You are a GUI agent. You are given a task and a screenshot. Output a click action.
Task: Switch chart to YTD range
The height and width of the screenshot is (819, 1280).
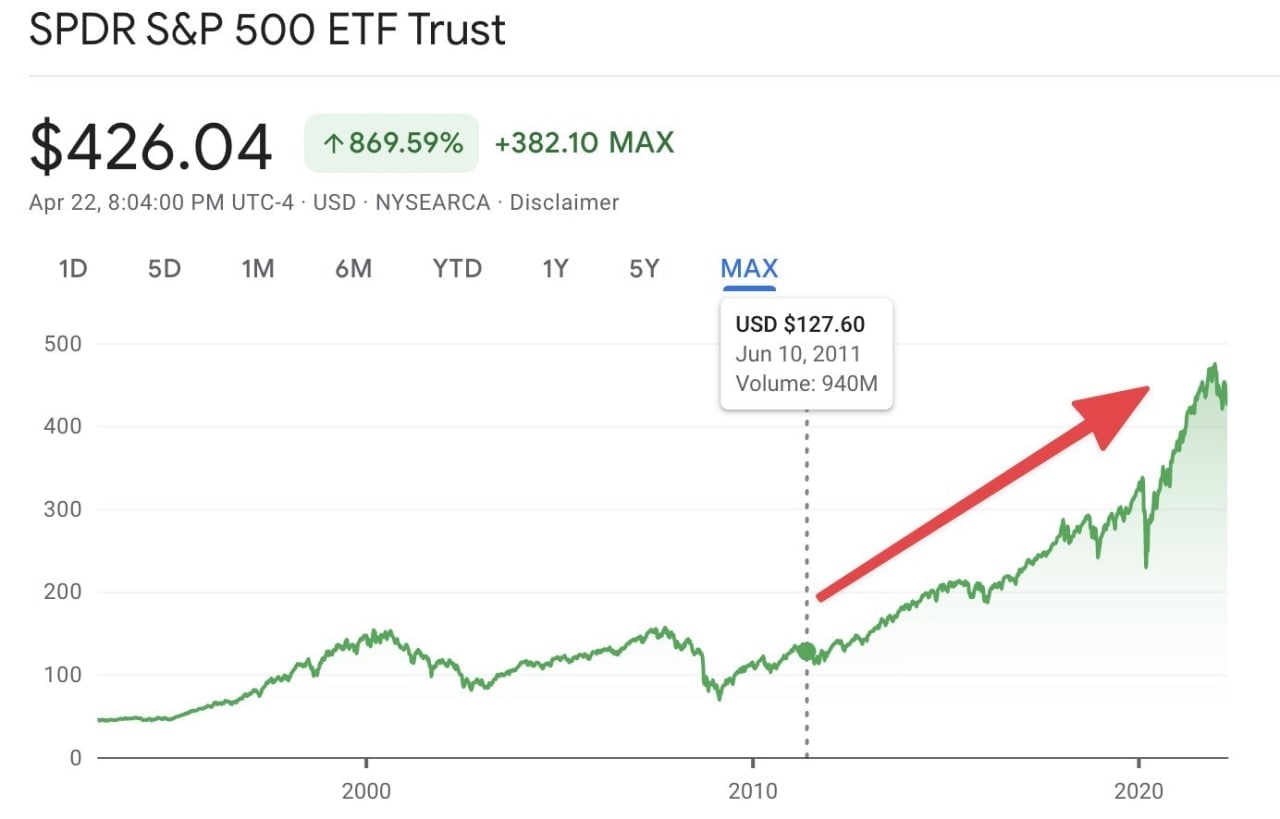click(x=457, y=268)
